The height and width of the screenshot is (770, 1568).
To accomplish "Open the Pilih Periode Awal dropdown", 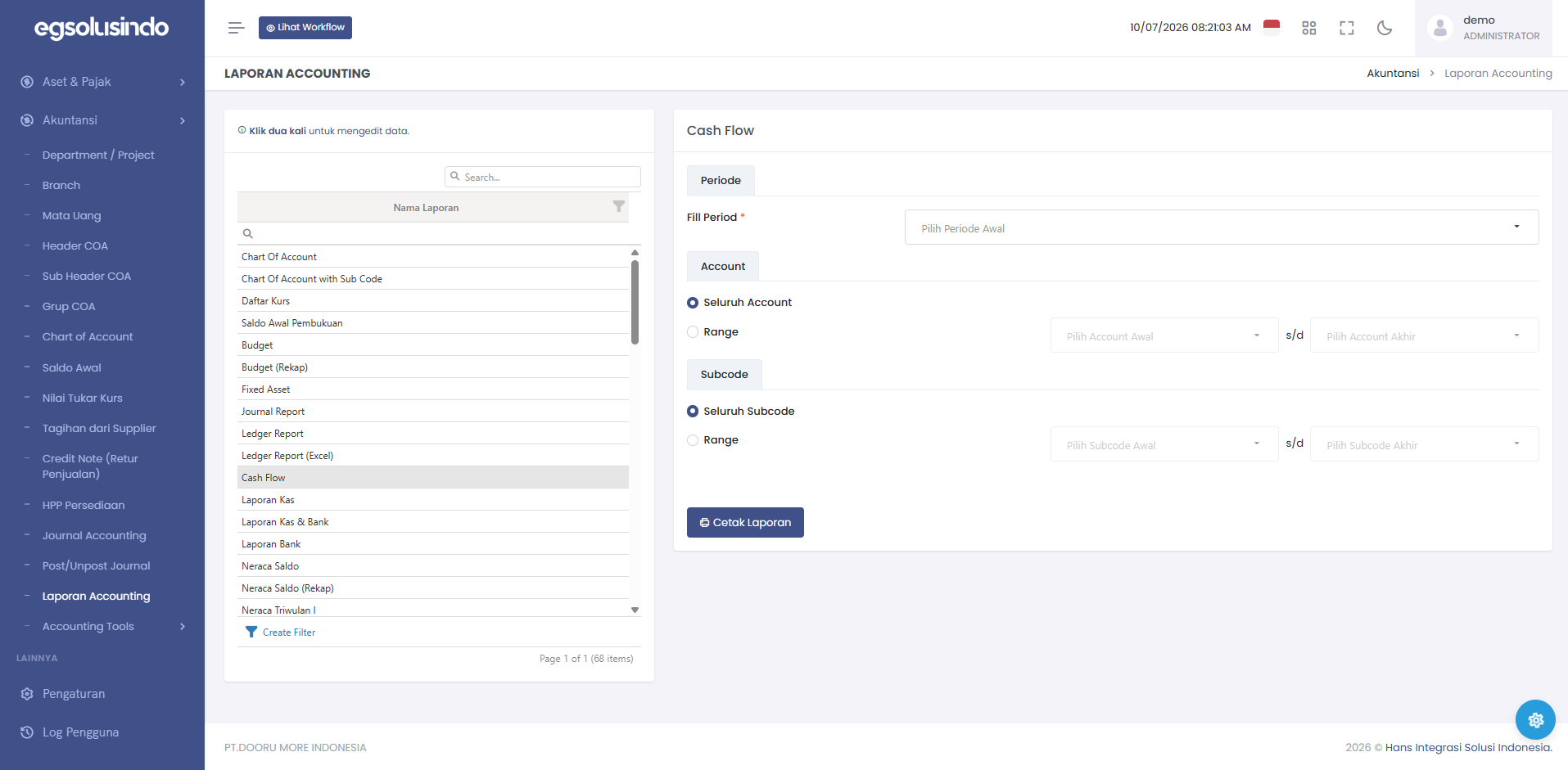I will (x=1221, y=227).
